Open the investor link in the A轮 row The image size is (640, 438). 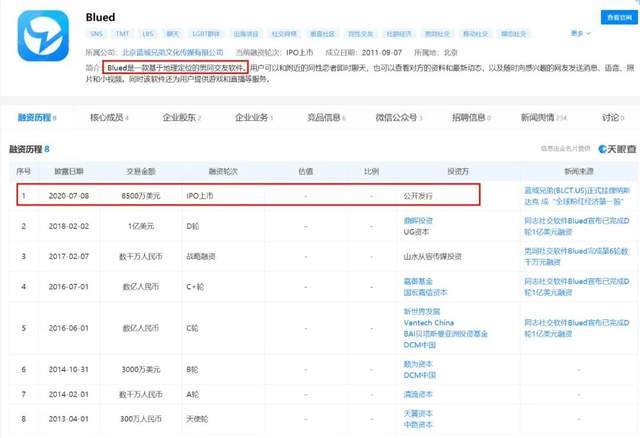418,394
